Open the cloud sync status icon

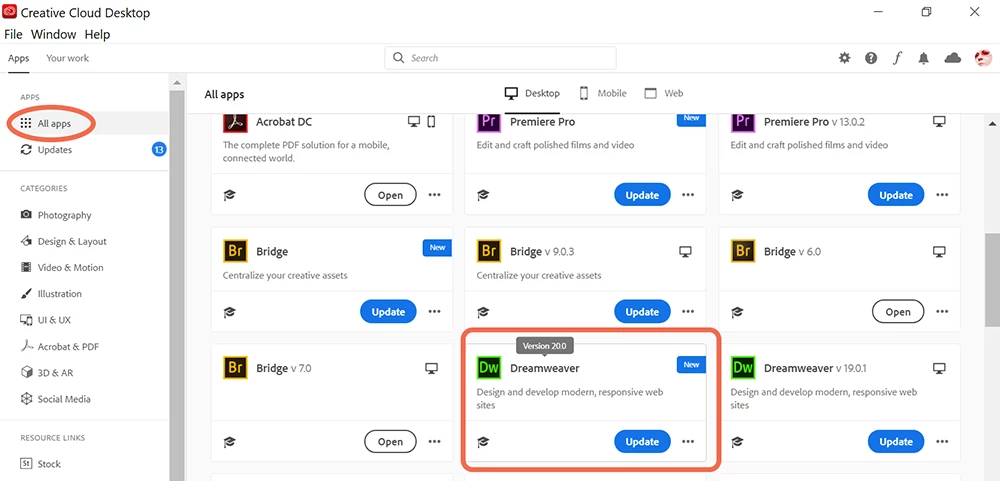pyautogui.click(x=952, y=58)
